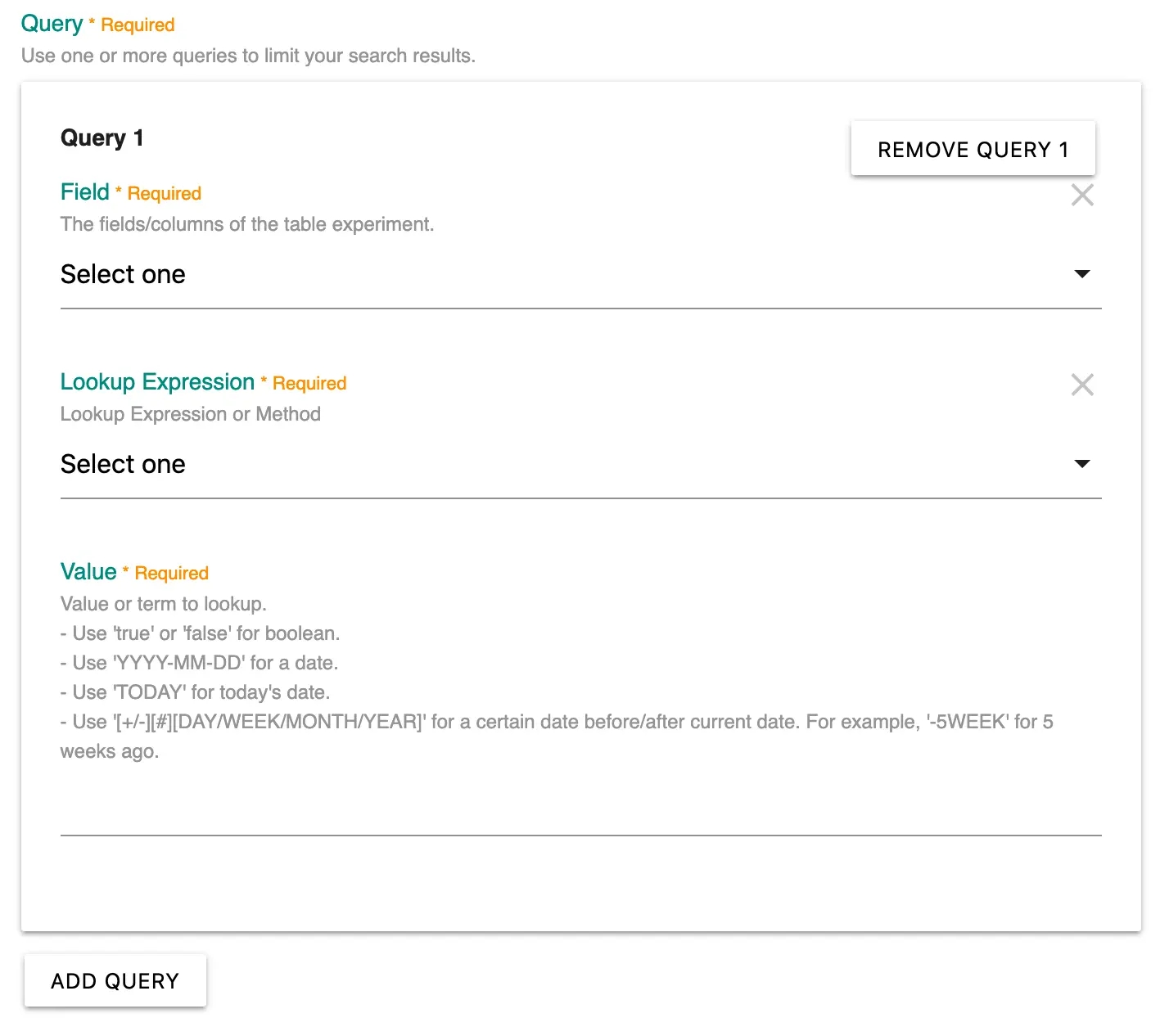
Task: Click the Field dropdown arrow
Action: (1082, 274)
